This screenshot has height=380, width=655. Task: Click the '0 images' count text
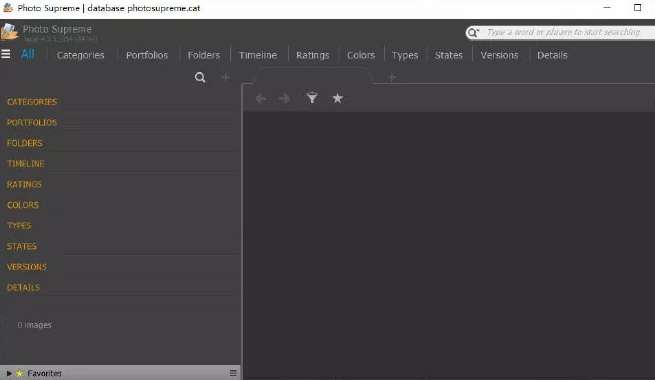34,325
